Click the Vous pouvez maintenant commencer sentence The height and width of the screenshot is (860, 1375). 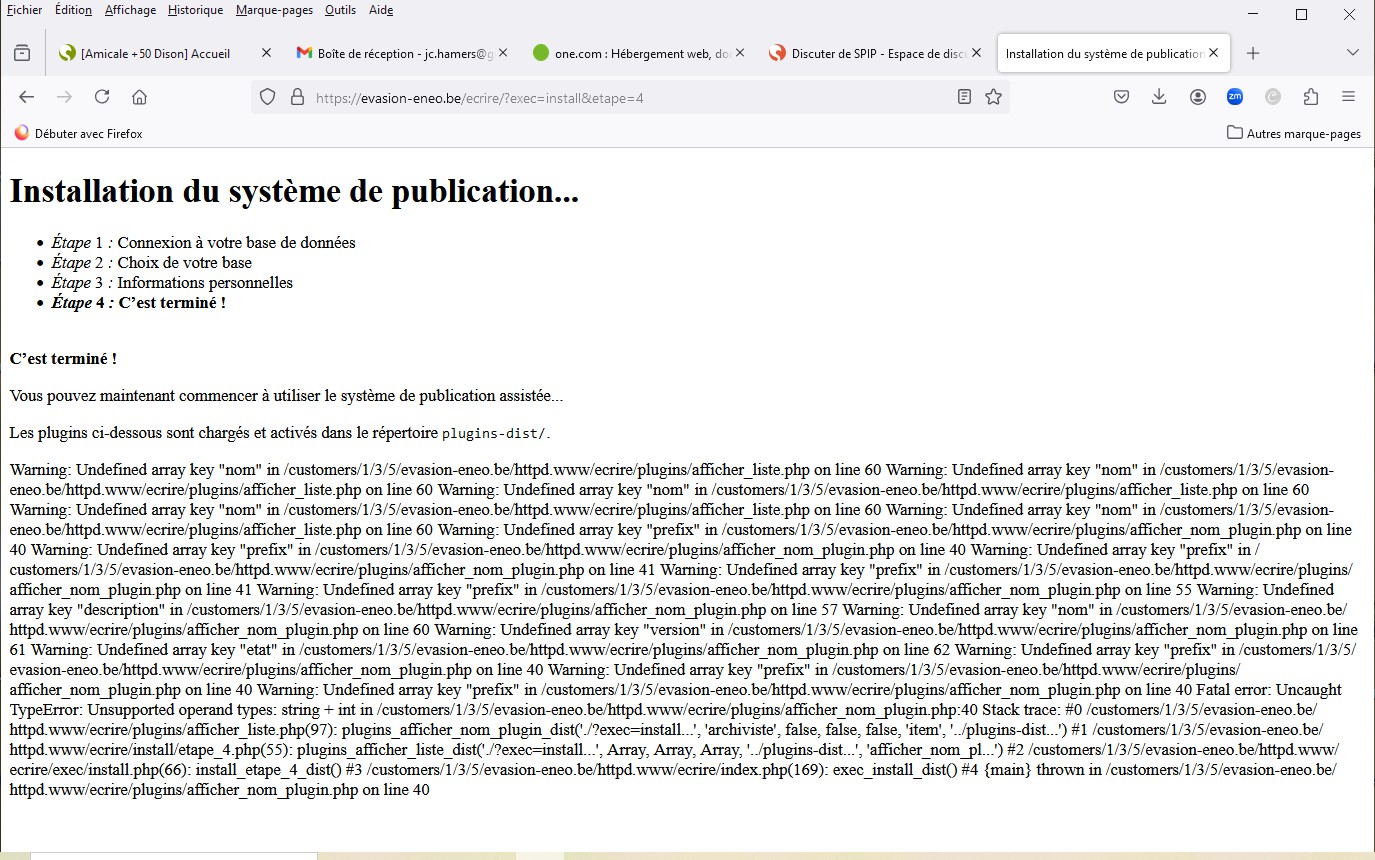286,396
